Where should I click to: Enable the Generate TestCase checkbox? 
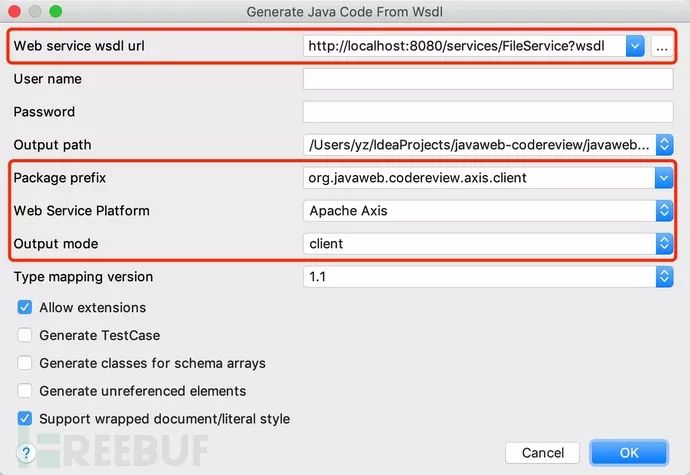point(24,335)
